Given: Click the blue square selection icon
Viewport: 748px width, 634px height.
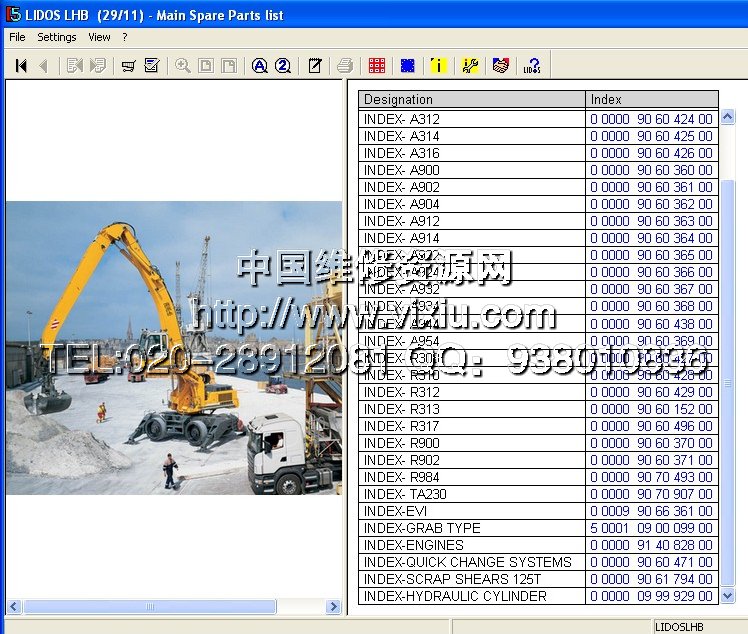Looking at the screenshot, I should (x=408, y=66).
